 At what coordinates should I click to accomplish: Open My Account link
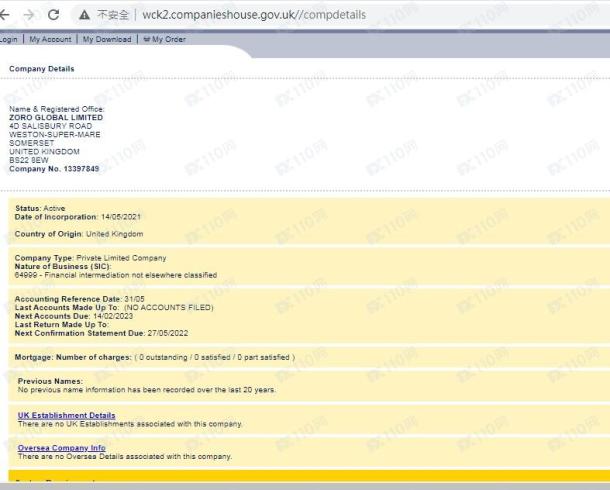tap(51, 39)
